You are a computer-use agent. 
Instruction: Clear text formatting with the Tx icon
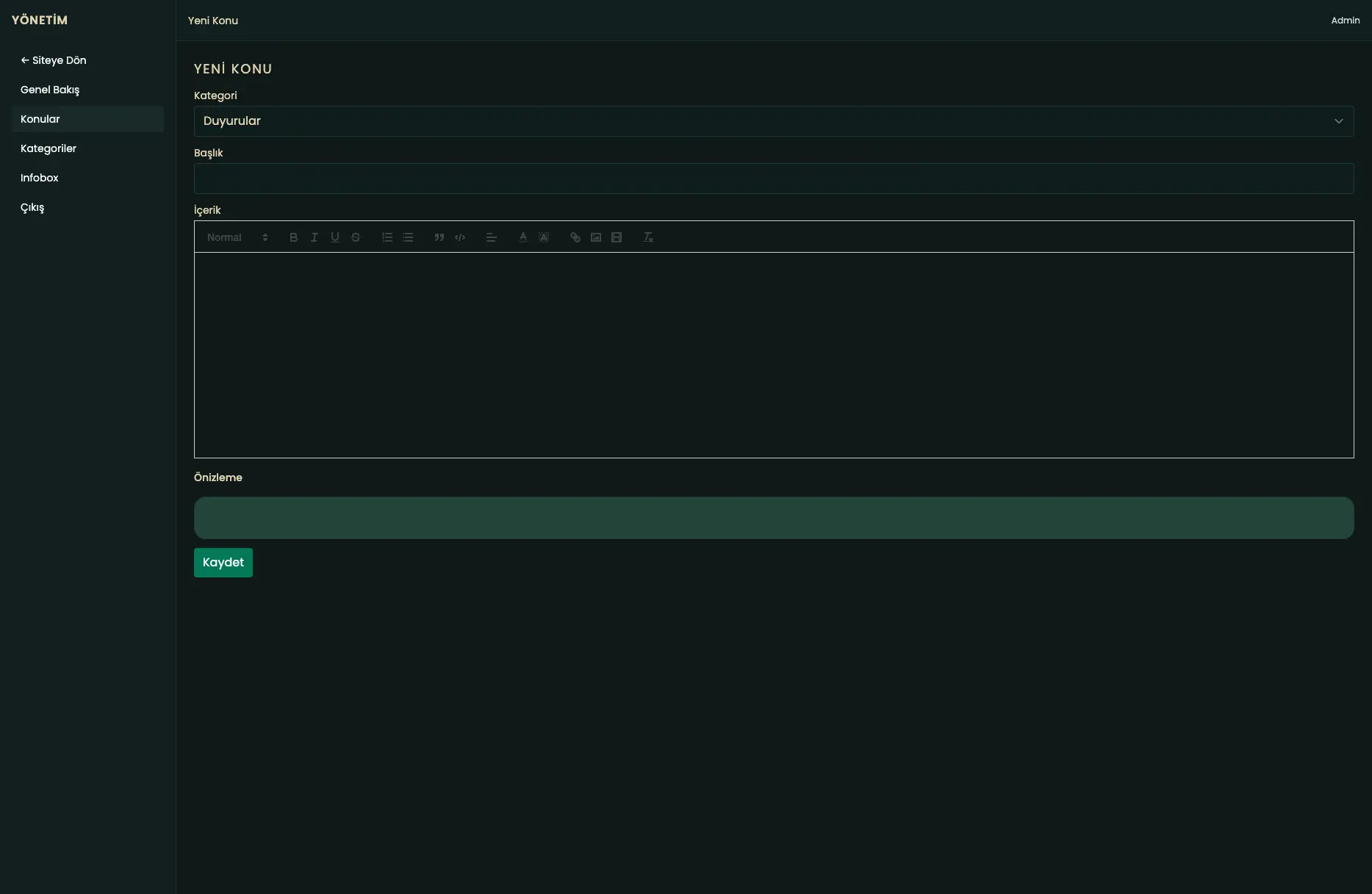(647, 237)
